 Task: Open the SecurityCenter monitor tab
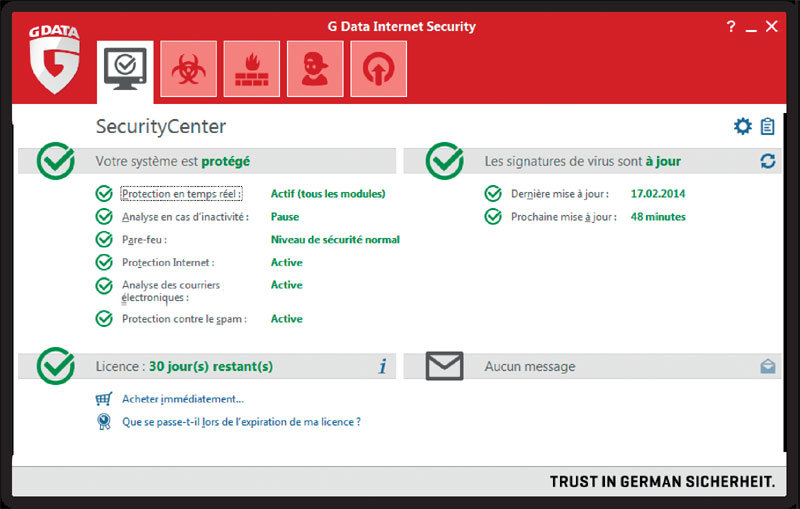(125, 70)
